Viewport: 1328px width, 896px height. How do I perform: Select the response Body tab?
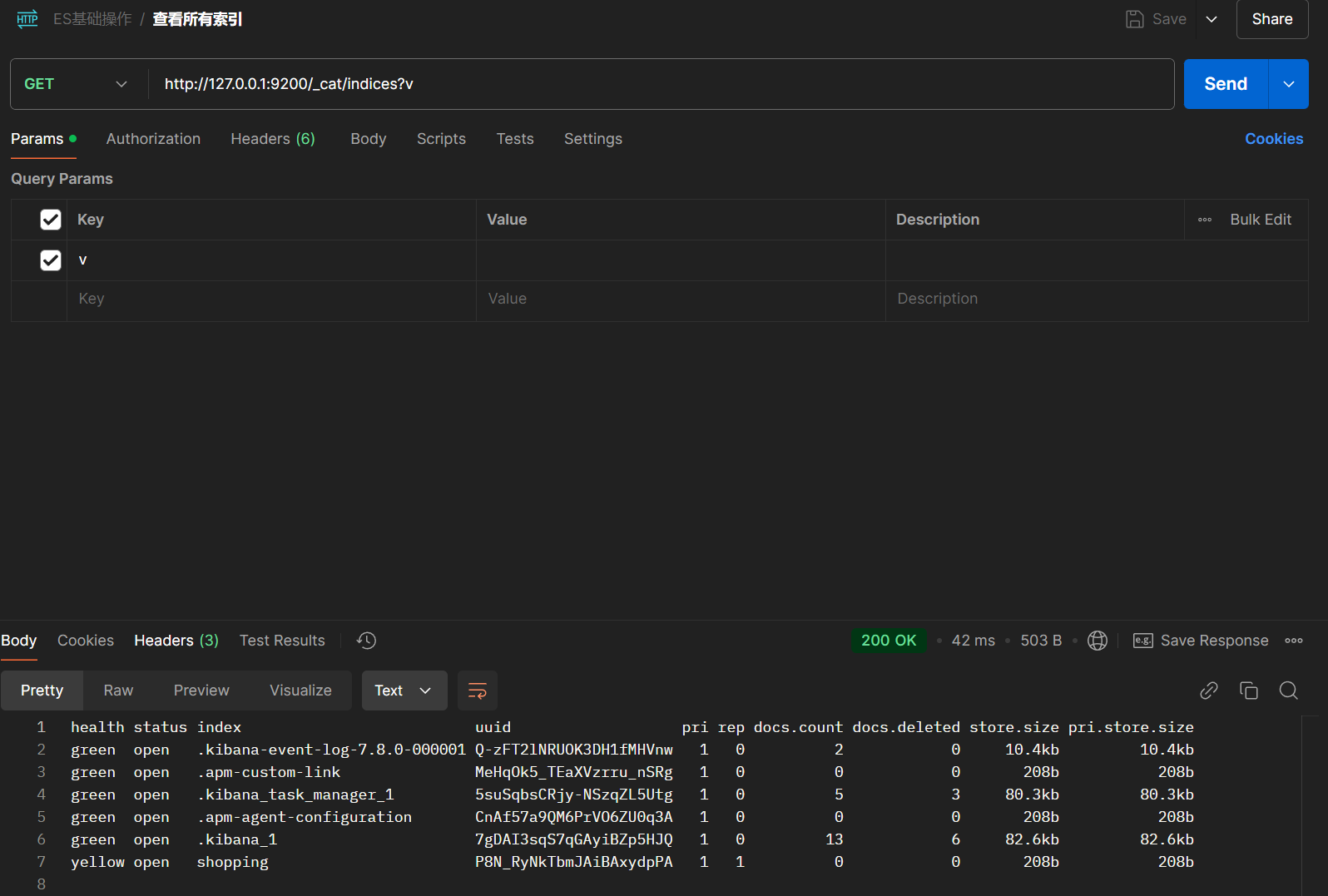pyautogui.click(x=18, y=641)
